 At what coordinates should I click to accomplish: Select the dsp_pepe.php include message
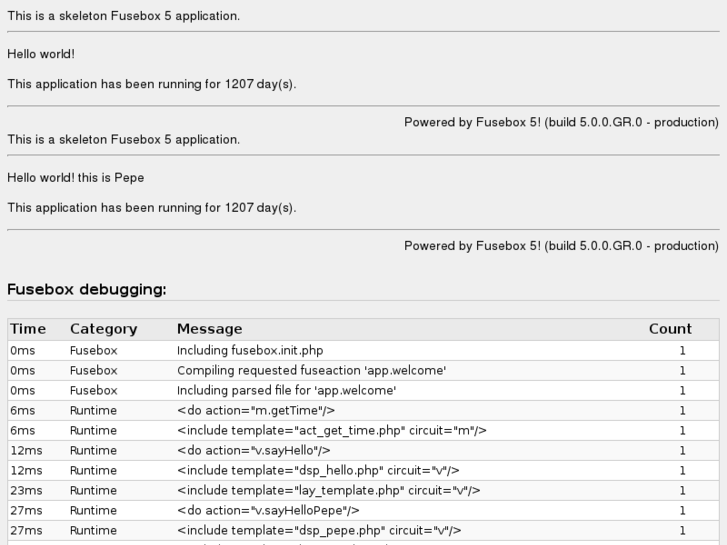pyautogui.click(x=319, y=531)
